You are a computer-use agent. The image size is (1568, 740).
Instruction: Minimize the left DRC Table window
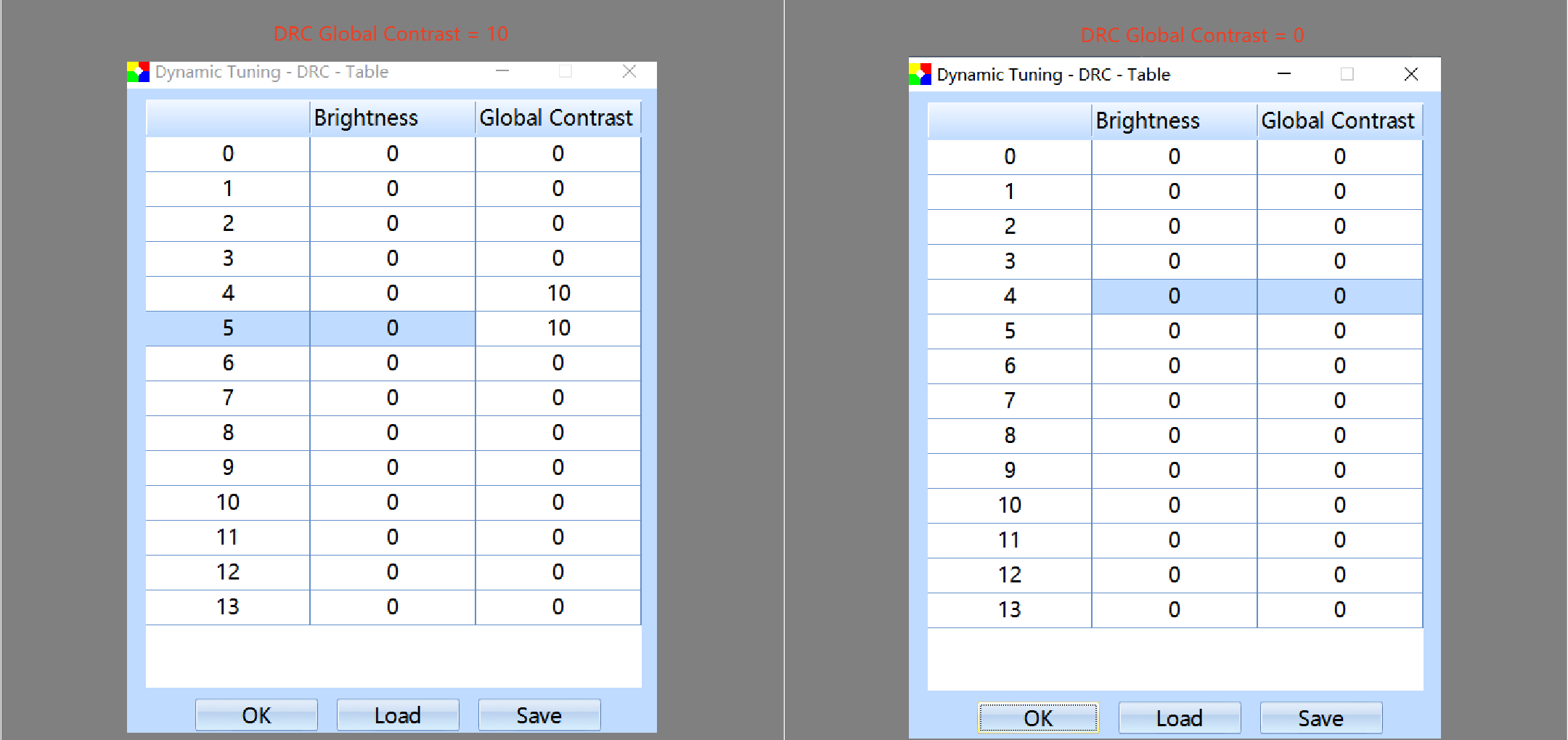pos(502,71)
